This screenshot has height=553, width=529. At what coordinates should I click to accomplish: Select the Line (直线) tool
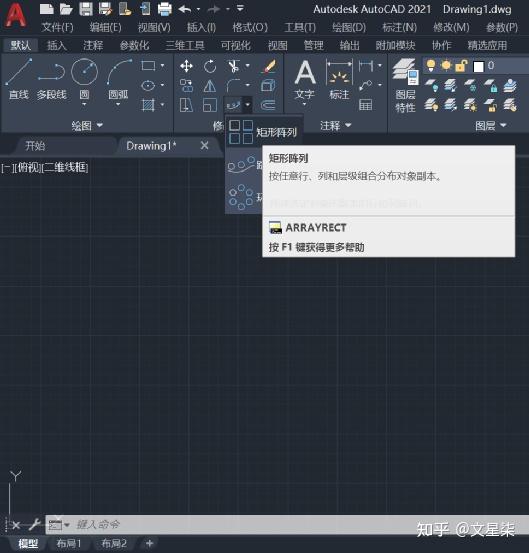pos(19,79)
